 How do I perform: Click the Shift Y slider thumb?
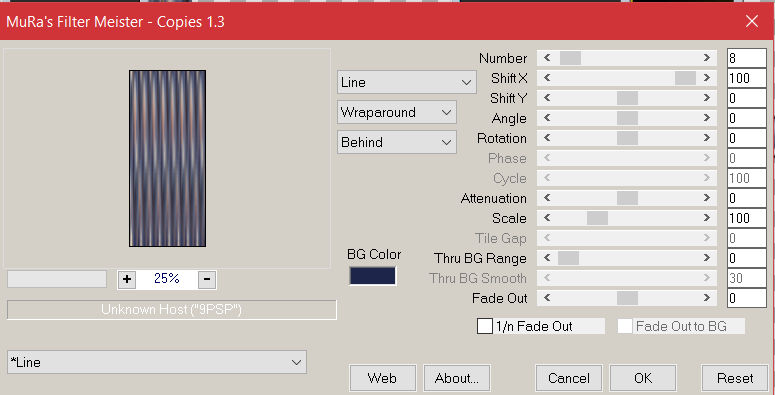click(x=627, y=98)
